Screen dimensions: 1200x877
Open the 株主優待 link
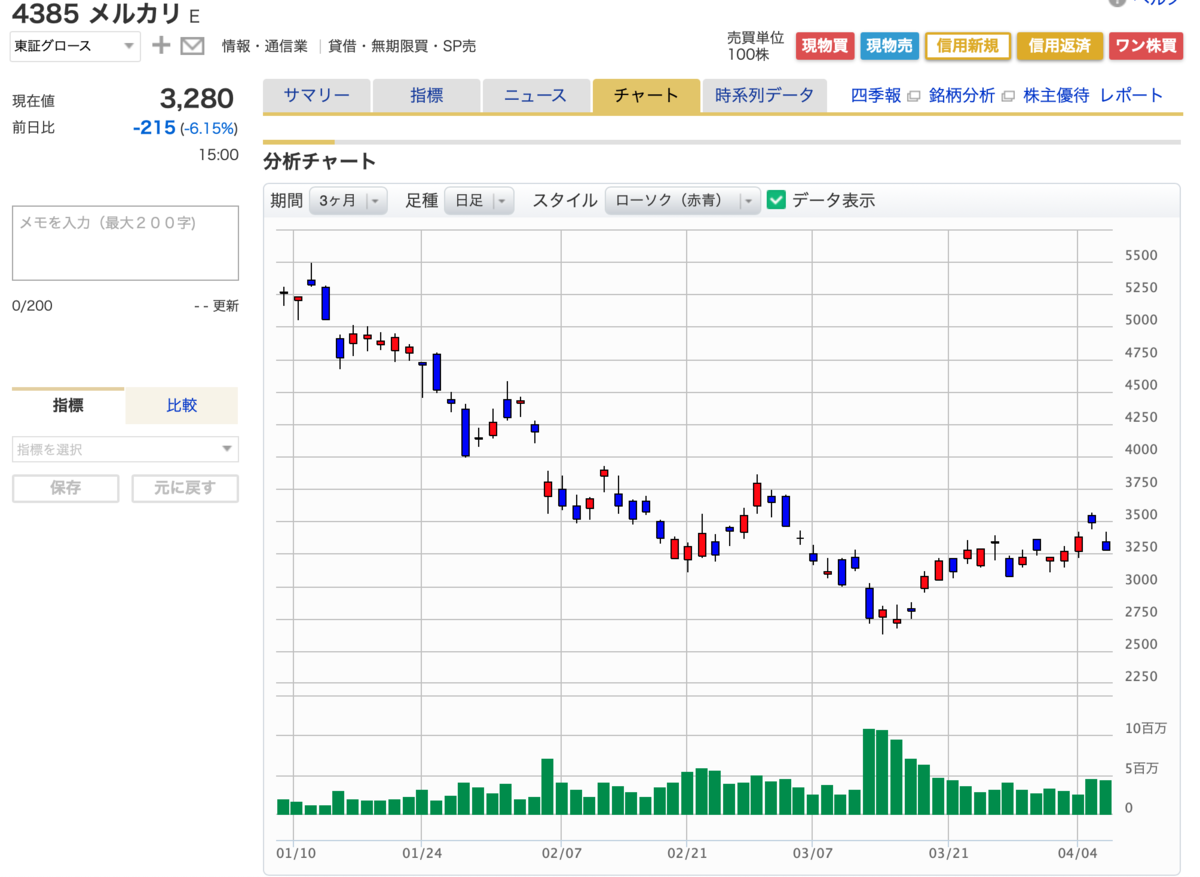(1056, 96)
